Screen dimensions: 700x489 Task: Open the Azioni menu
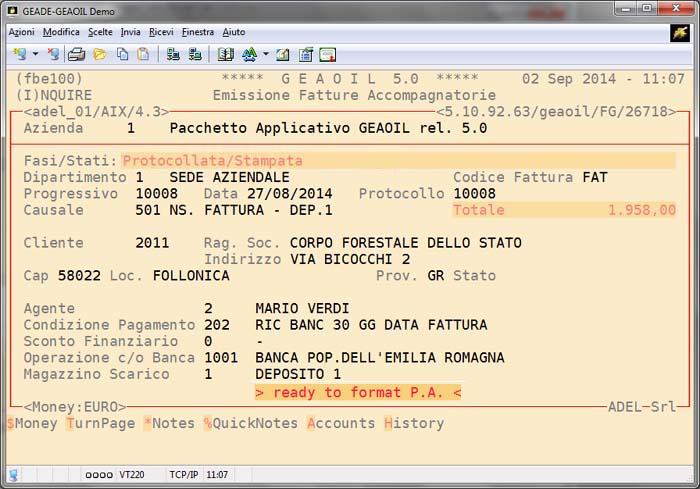pos(21,32)
